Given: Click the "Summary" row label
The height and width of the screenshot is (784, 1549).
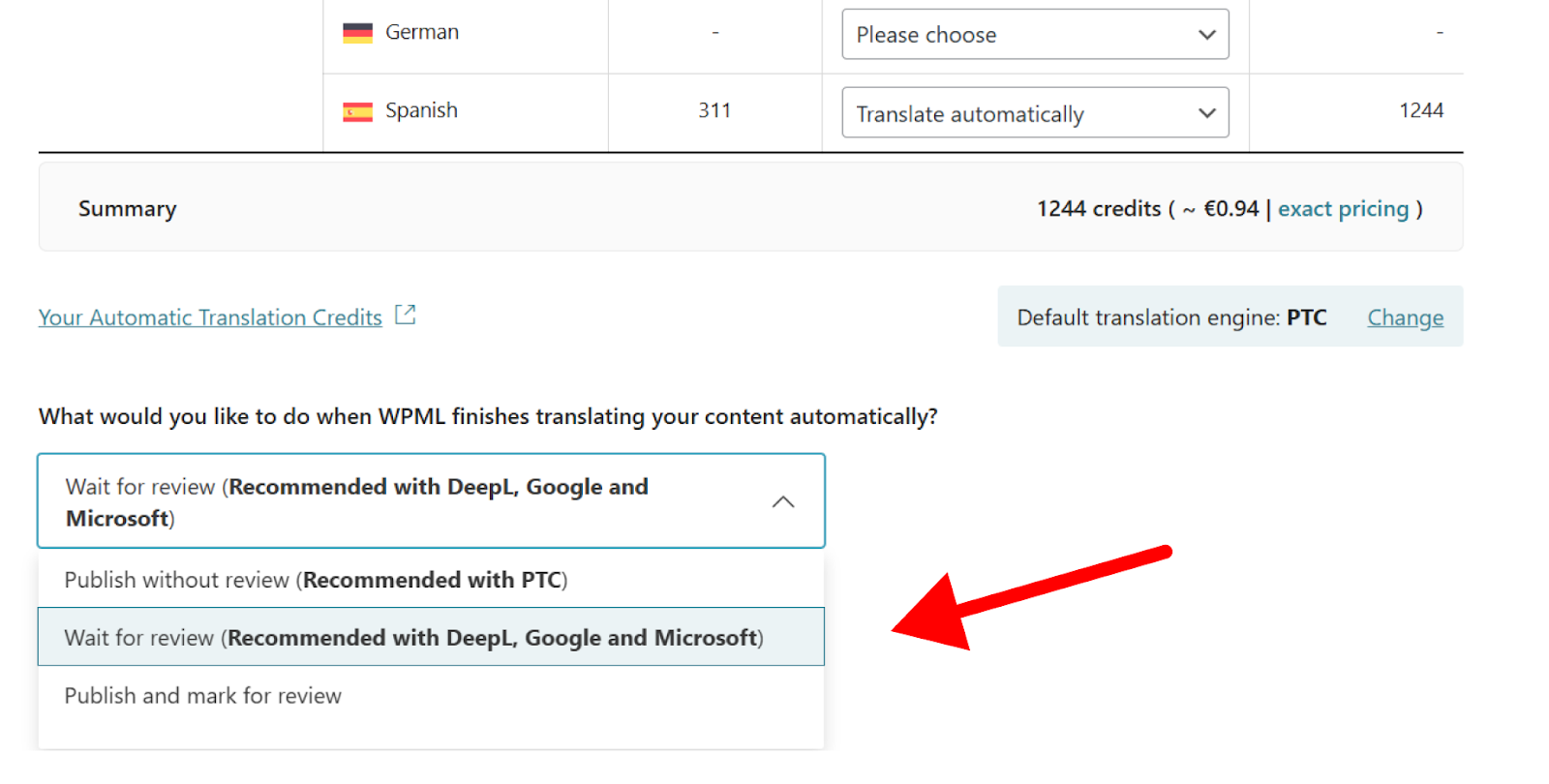Looking at the screenshot, I should (128, 209).
